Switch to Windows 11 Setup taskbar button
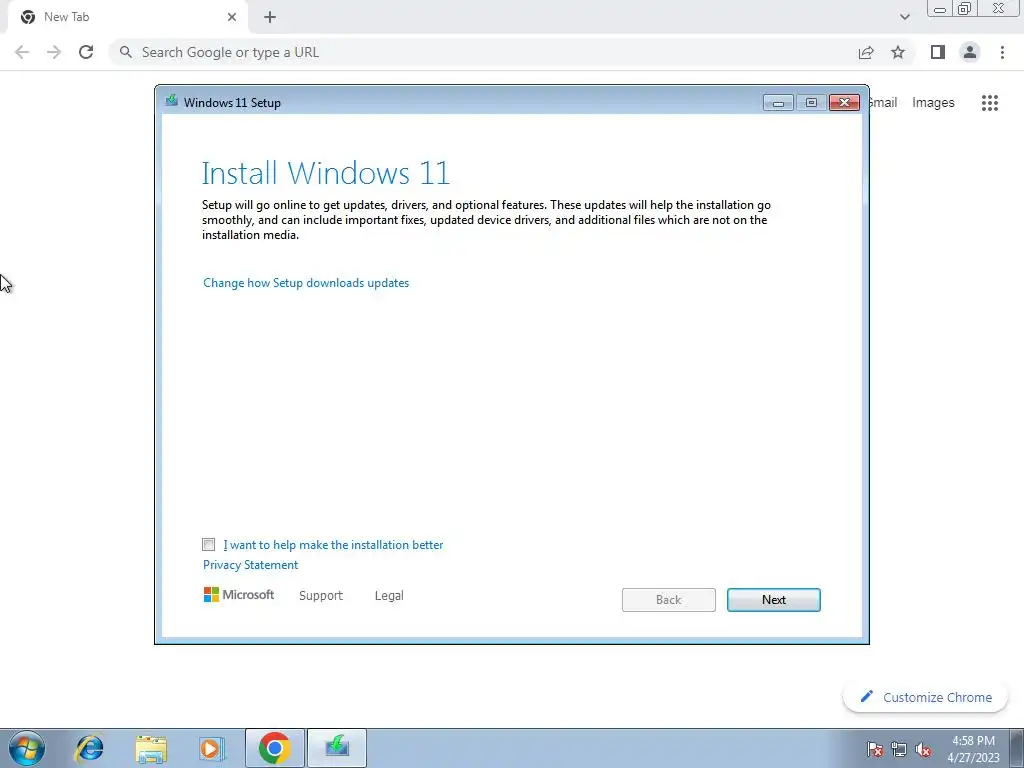Screen dimensions: 1024x768 (x=337, y=748)
